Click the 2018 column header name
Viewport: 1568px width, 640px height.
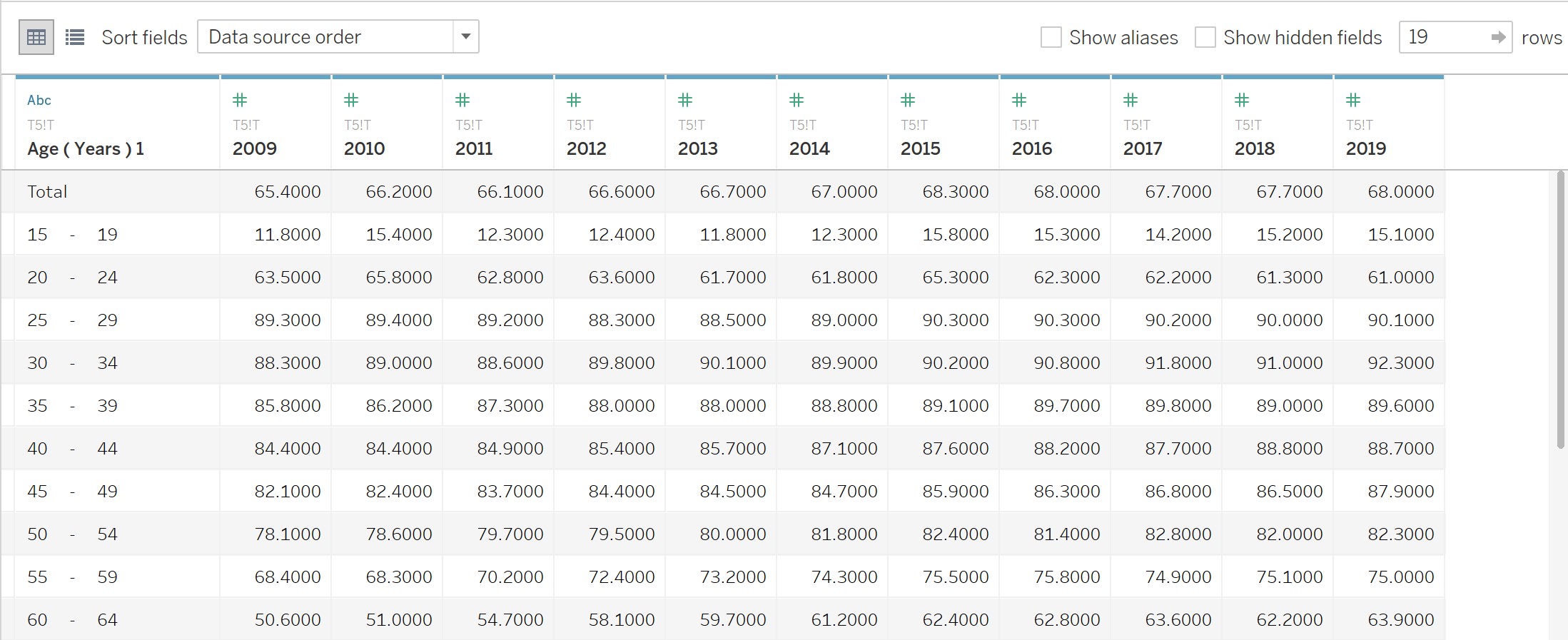[x=1255, y=148]
